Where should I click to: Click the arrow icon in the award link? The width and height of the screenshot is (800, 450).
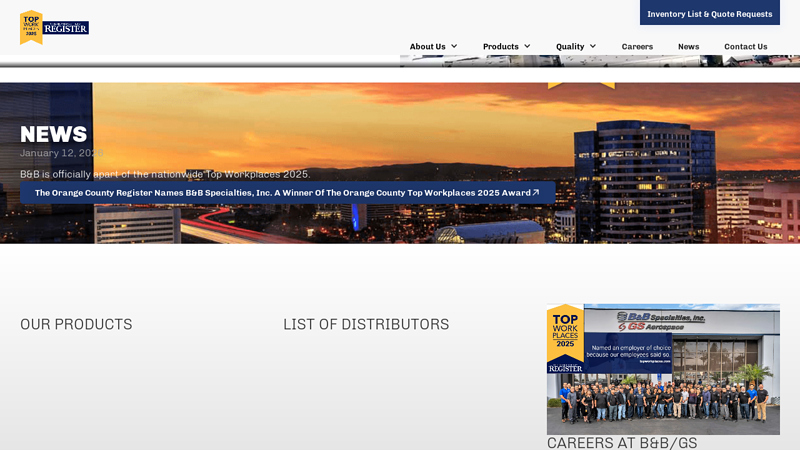(x=536, y=192)
